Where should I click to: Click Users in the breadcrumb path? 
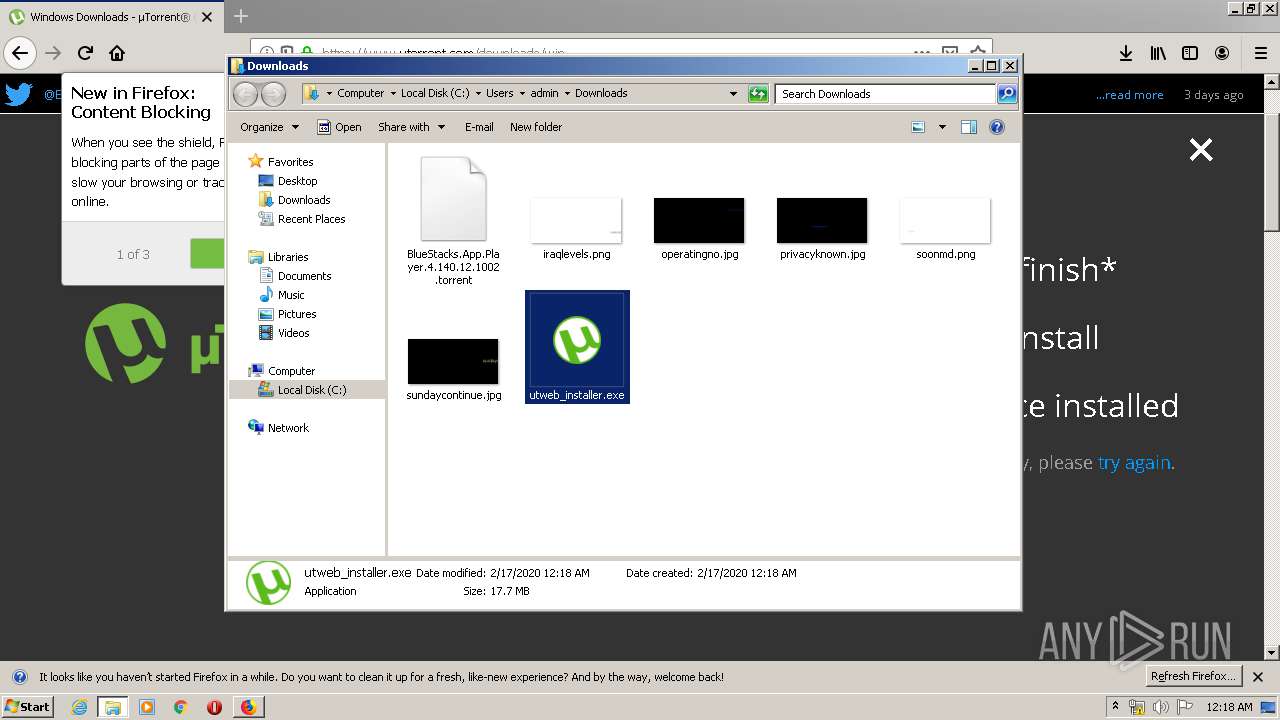pyautogui.click(x=499, y=93)
